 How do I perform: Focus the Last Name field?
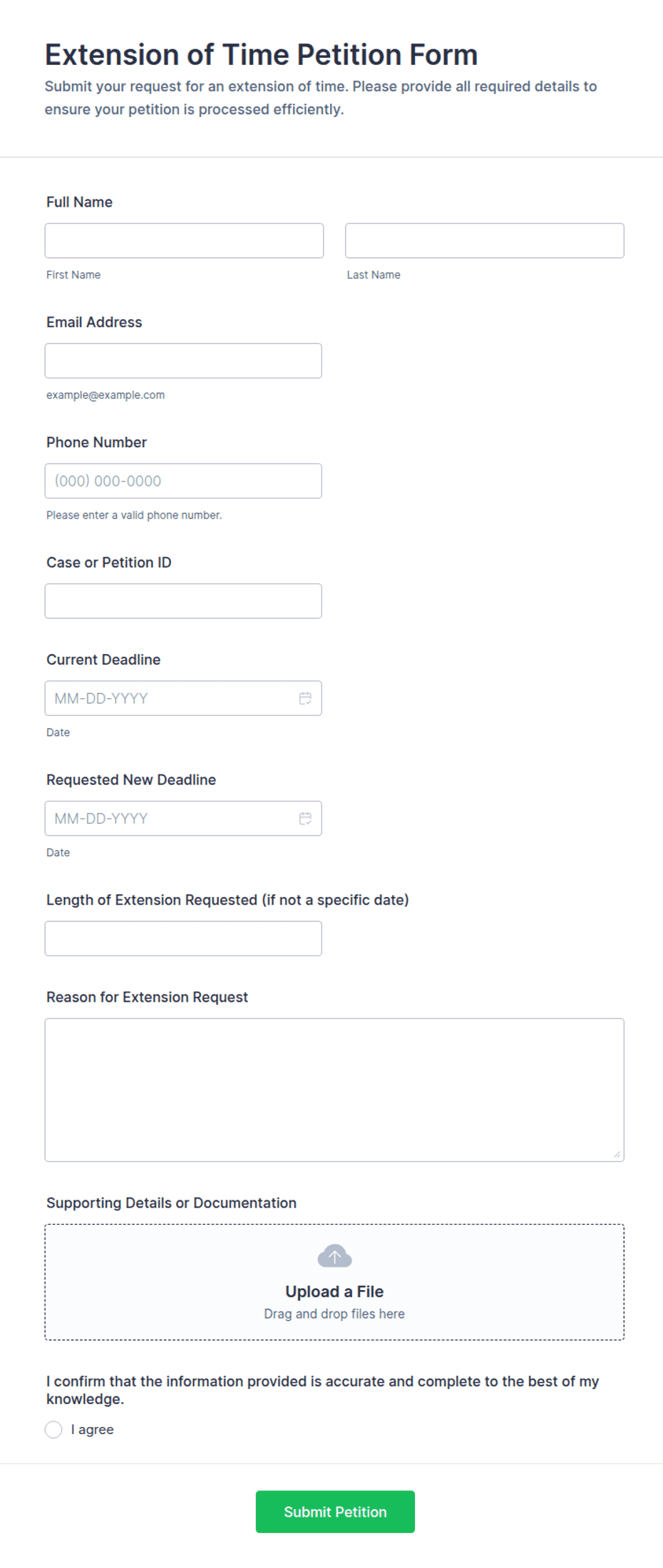pyautogui.click(x=485, y=241)
